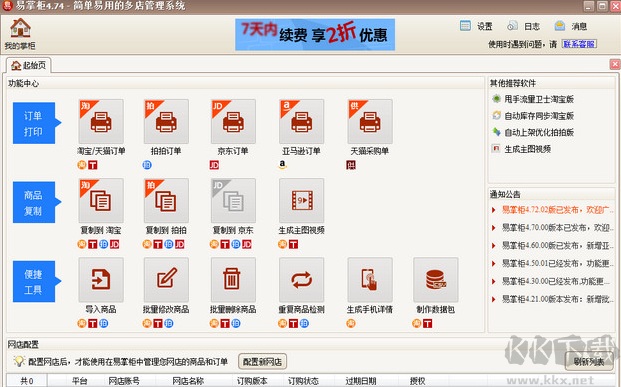The image size is (621, 387).
Task: Switch to the 起始页 tab
Action: [x=29, y=65]
